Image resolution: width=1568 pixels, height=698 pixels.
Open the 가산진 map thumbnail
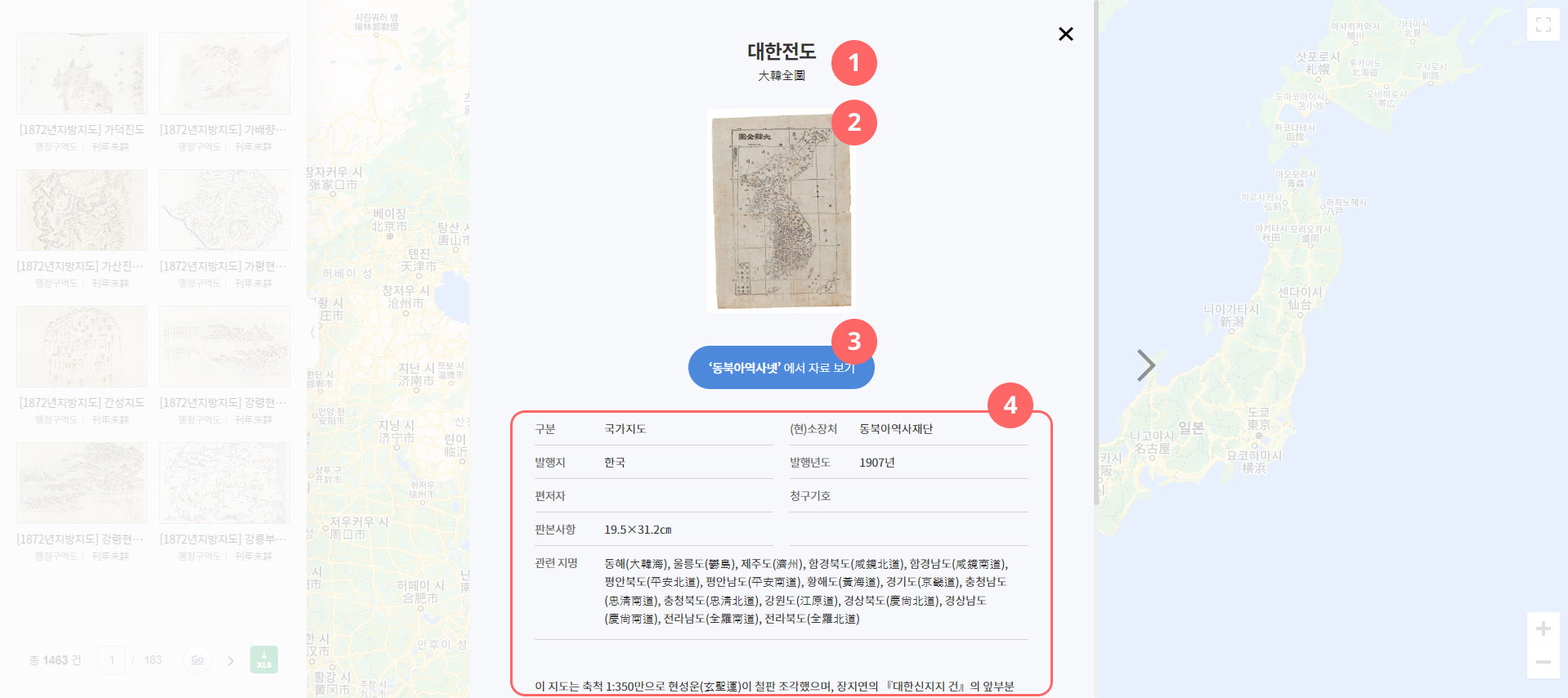tap(82, 210)
